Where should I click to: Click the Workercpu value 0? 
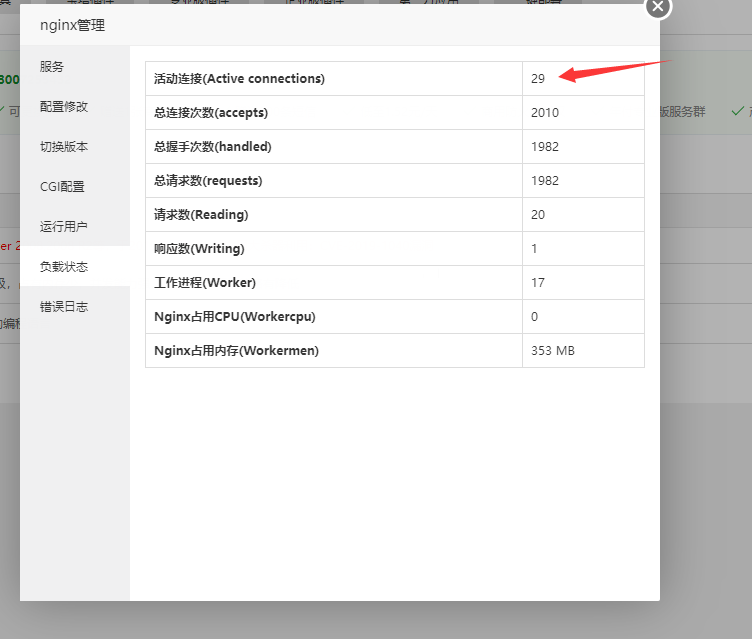pos(534,317)
